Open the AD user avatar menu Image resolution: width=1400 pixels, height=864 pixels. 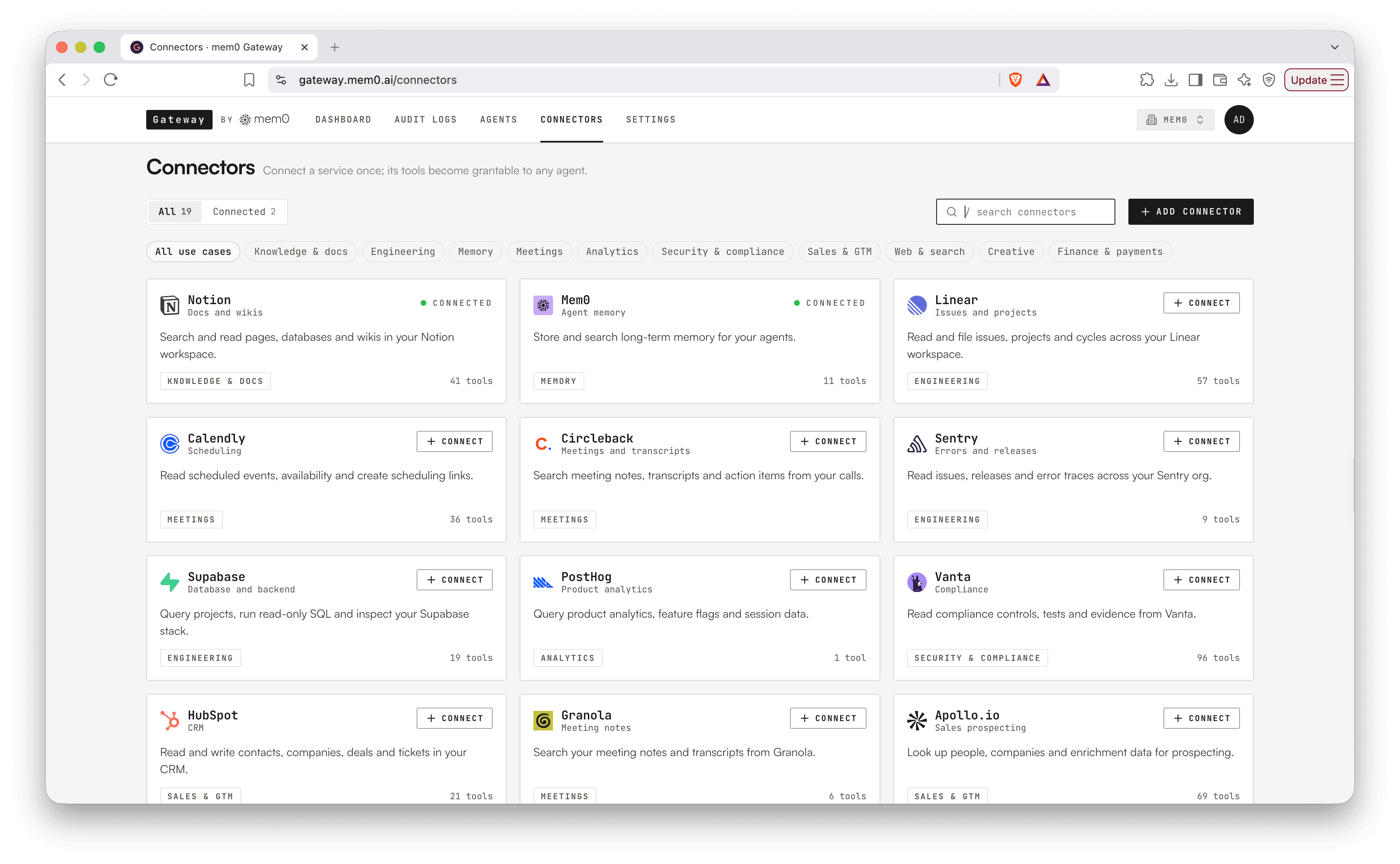click(1238, 119)
